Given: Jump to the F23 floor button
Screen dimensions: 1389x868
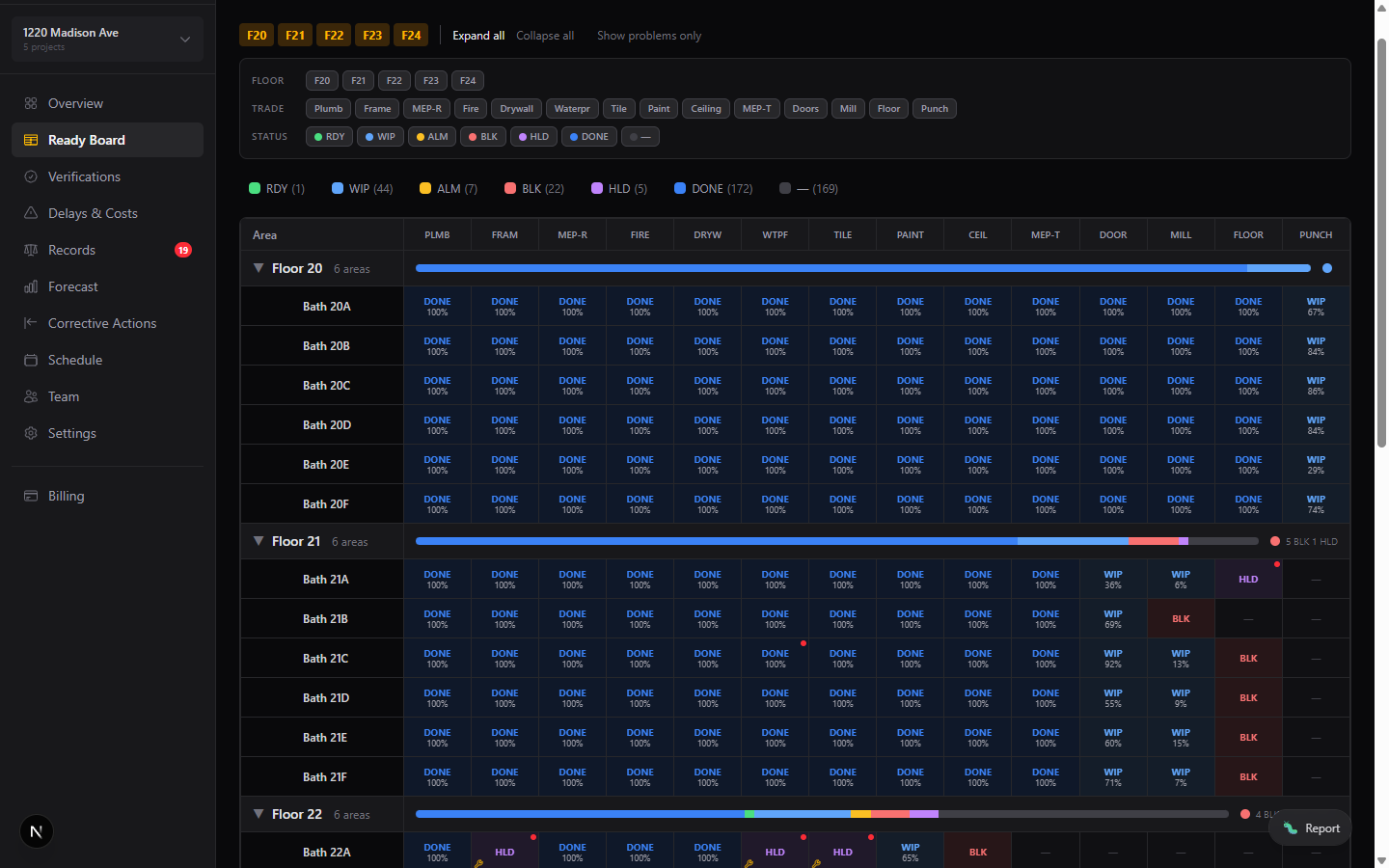Looking at the screenshot, I should pos(372,36).
